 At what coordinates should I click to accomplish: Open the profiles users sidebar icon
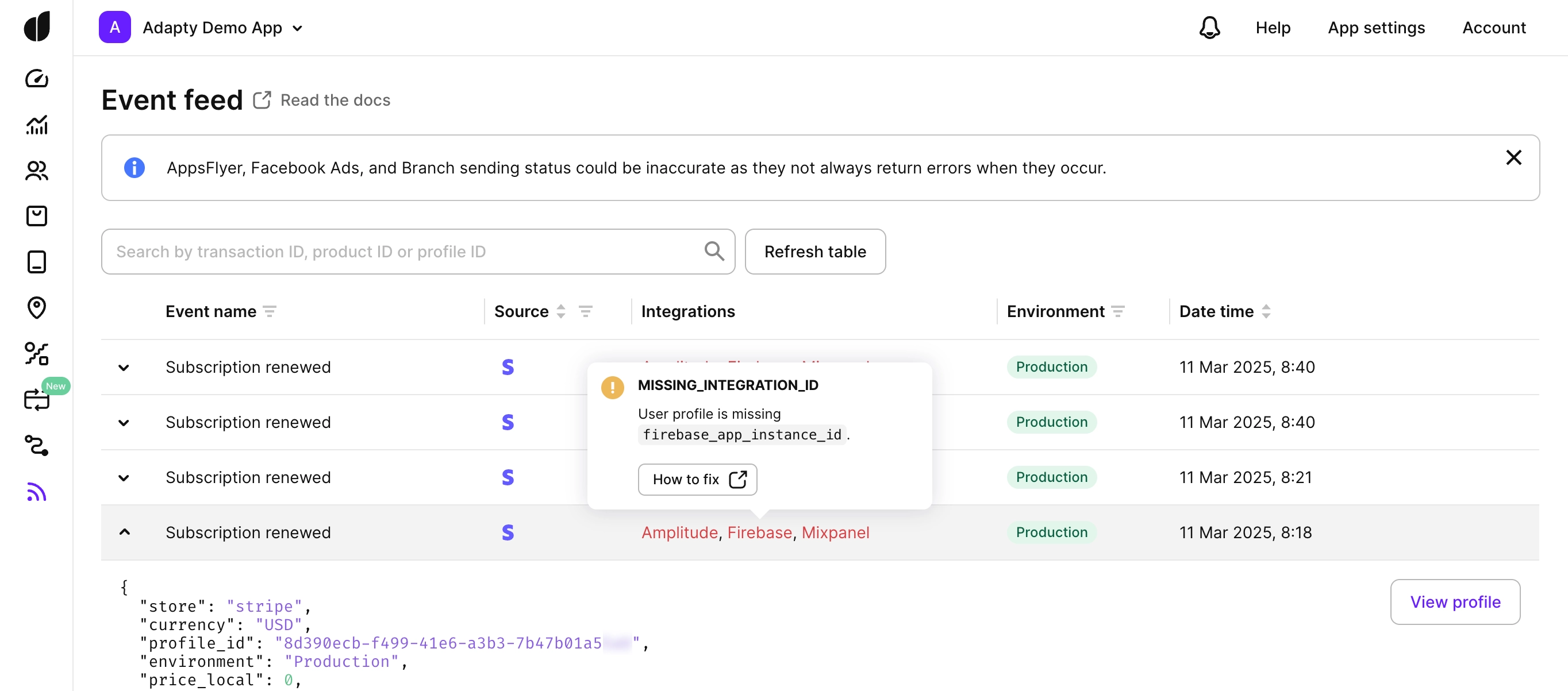point(37,171)
